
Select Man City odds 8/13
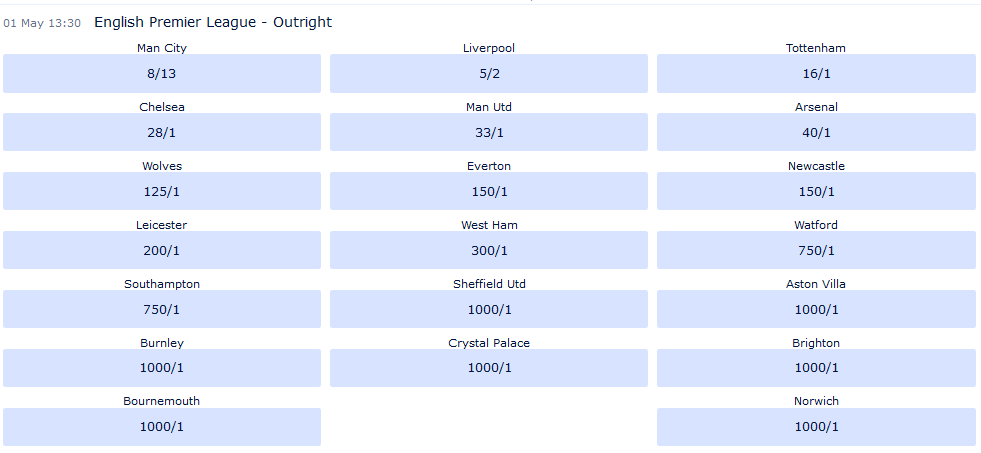[162, 73]
